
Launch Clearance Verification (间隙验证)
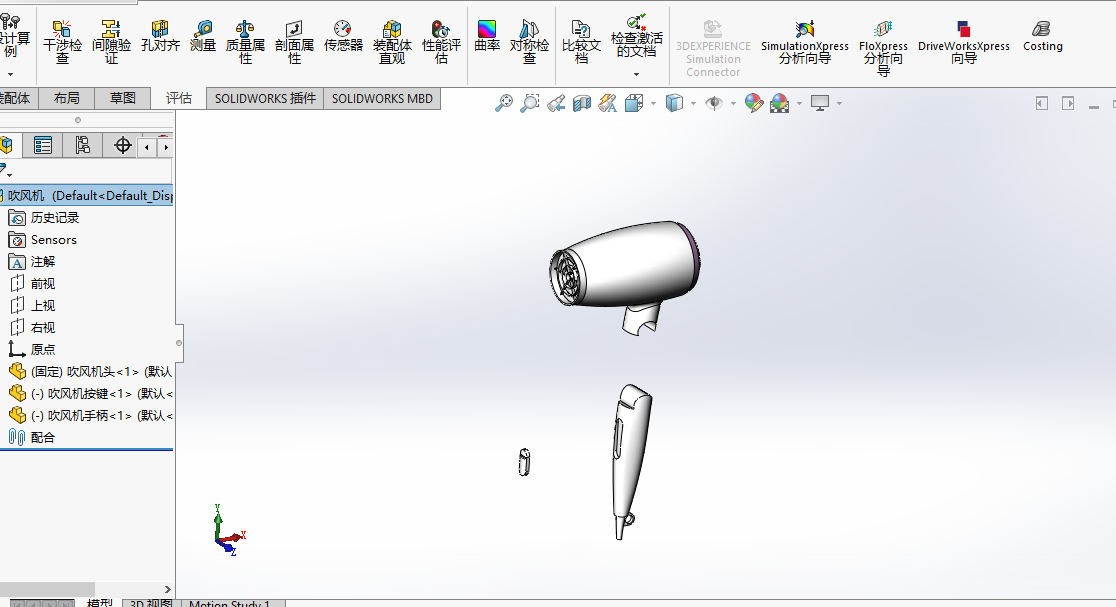pyautogui.click(x=111, y=42)
